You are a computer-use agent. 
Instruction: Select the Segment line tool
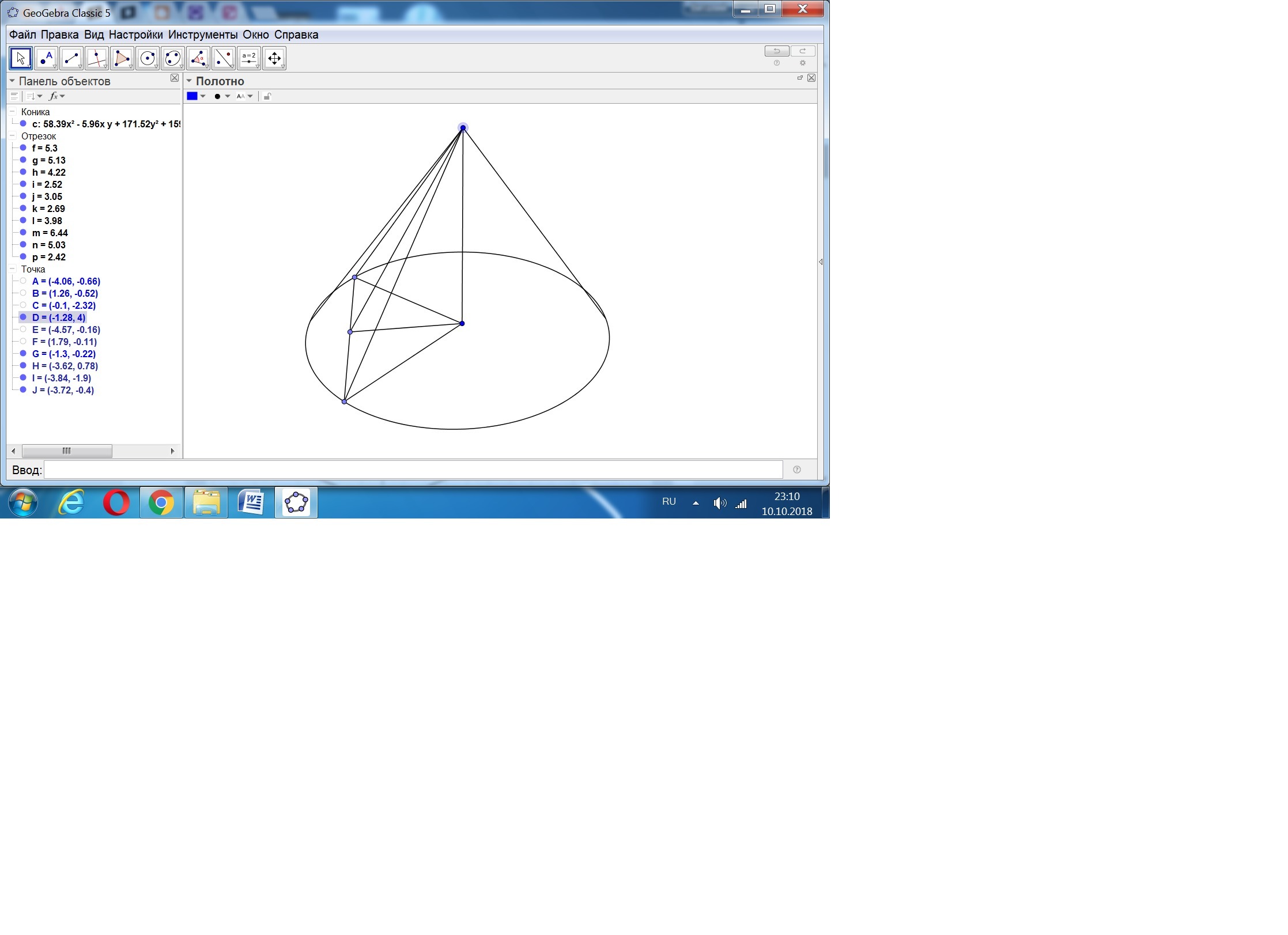point(71,58)
